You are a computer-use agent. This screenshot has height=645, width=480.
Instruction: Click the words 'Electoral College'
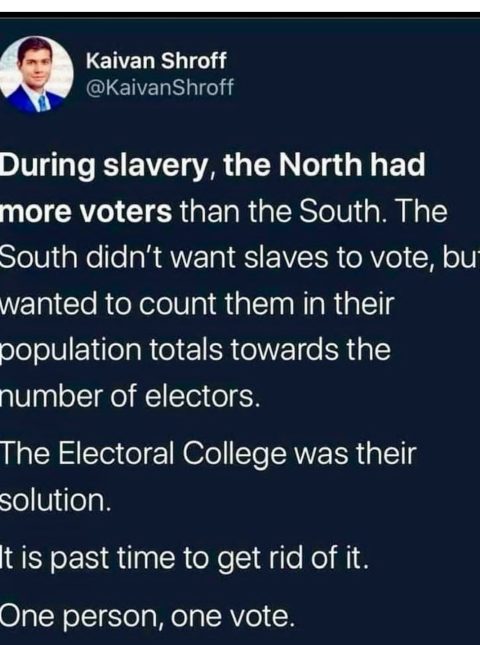[172, 454]
